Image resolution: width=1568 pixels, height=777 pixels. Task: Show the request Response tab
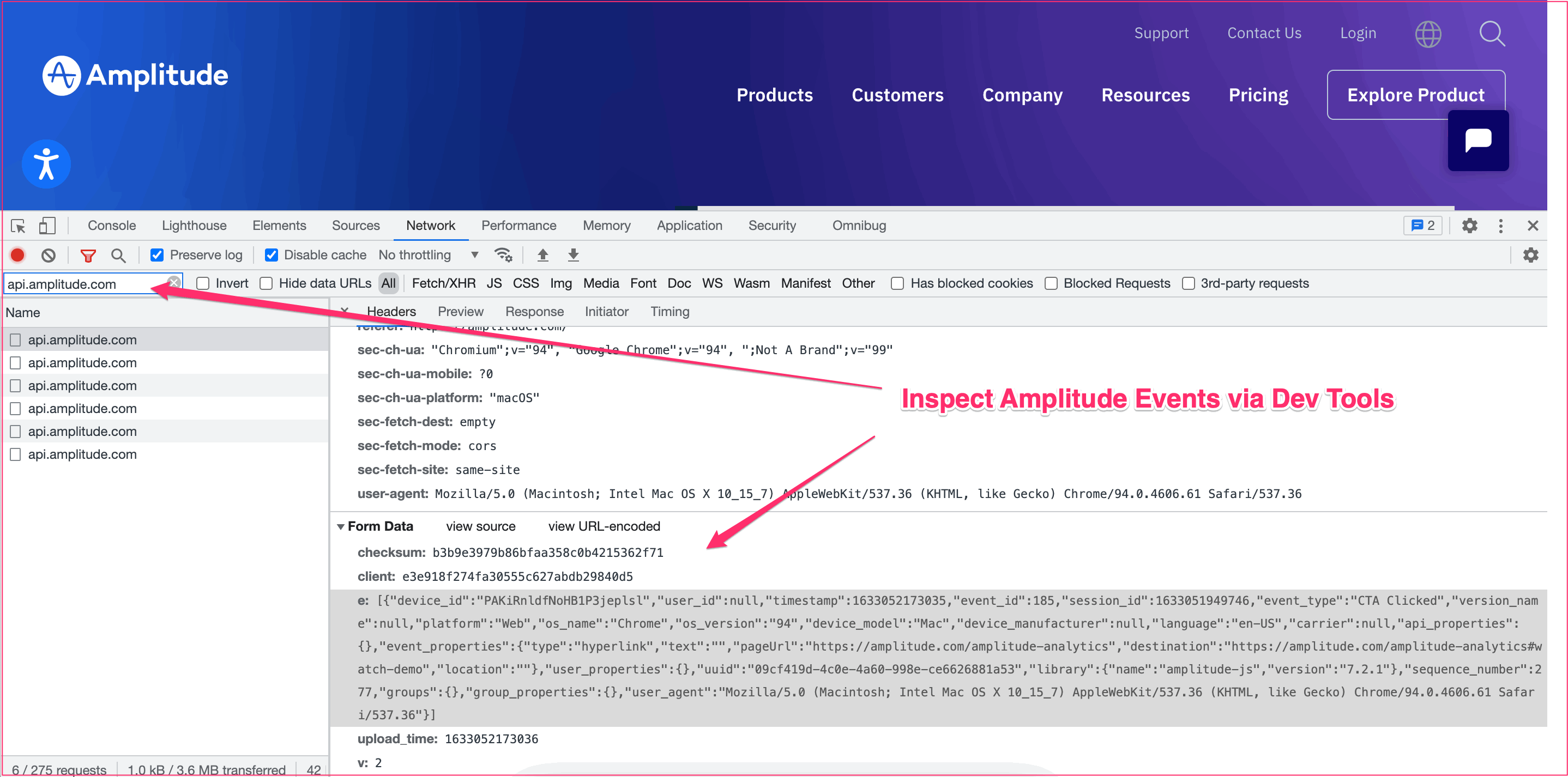pyautogui.click(x=534, y=312)
